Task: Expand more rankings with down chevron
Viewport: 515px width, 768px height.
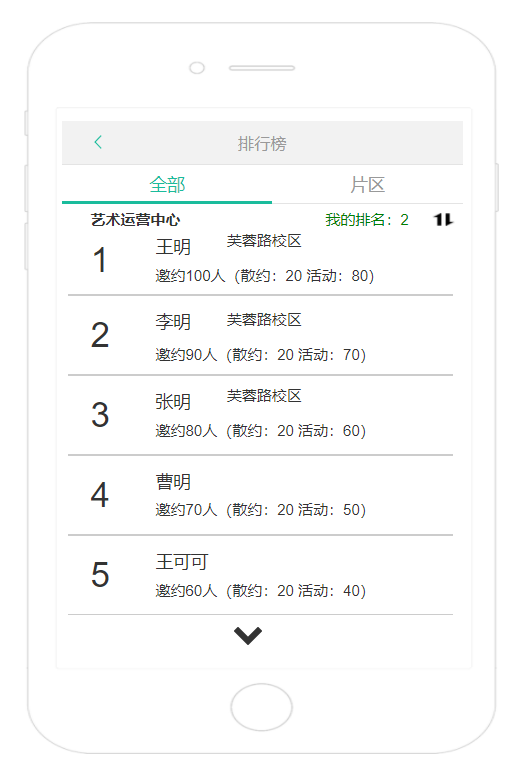Action: point(248,636)
